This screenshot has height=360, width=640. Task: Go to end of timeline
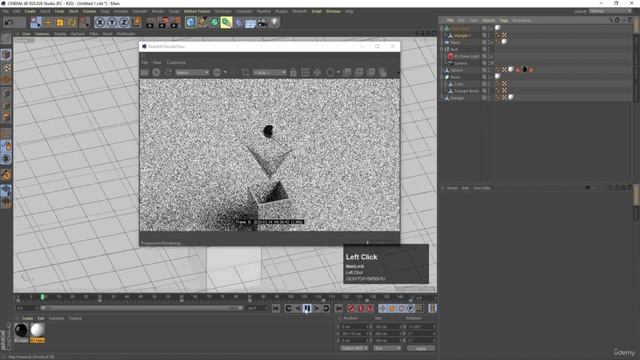point(338,309)
